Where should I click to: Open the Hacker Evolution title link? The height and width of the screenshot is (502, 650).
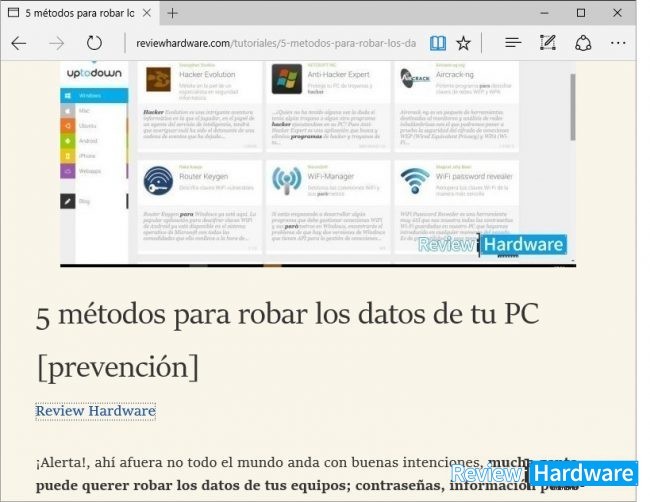coord(207,75)
